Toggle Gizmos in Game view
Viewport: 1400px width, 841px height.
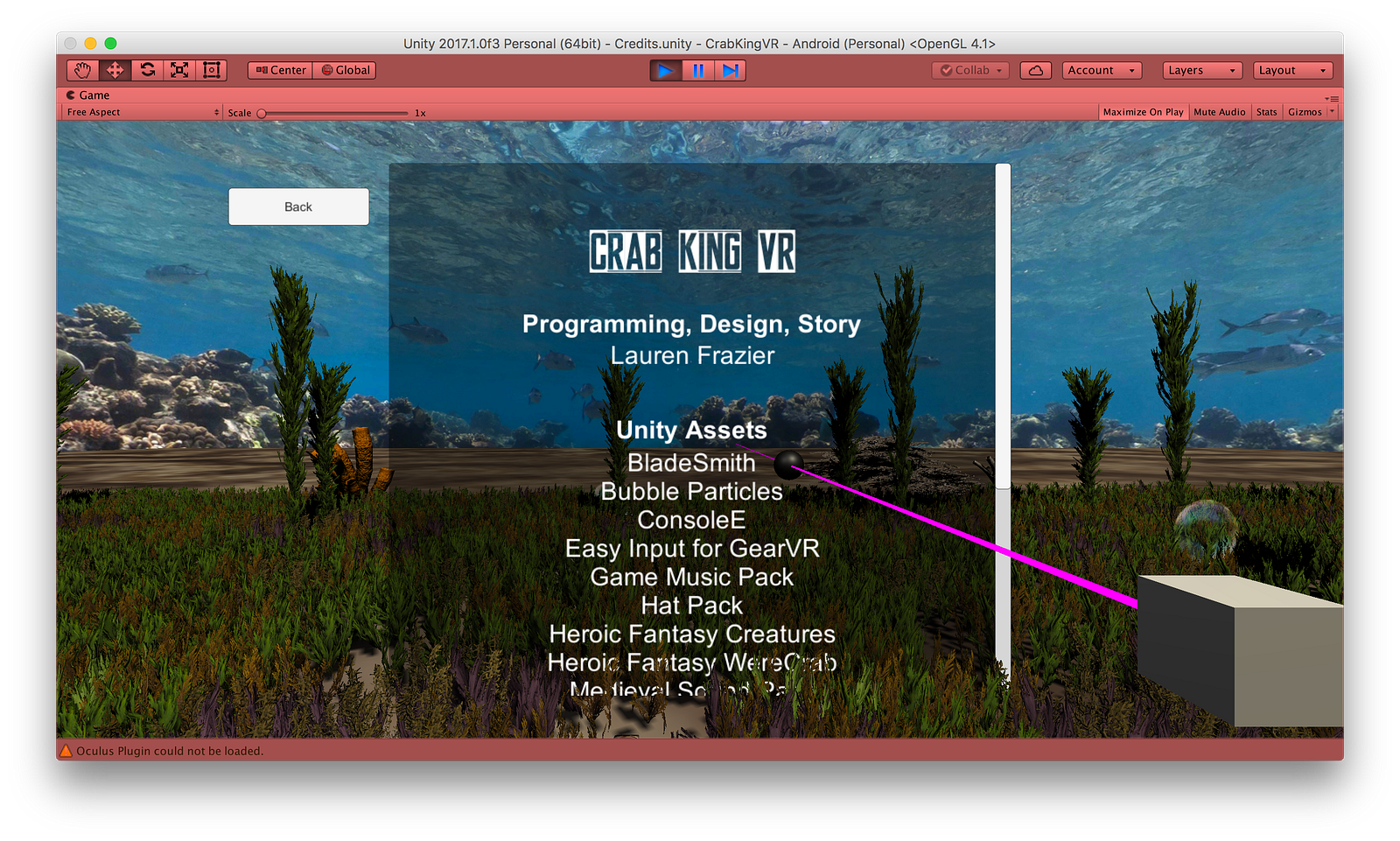tap(1305, 112)
